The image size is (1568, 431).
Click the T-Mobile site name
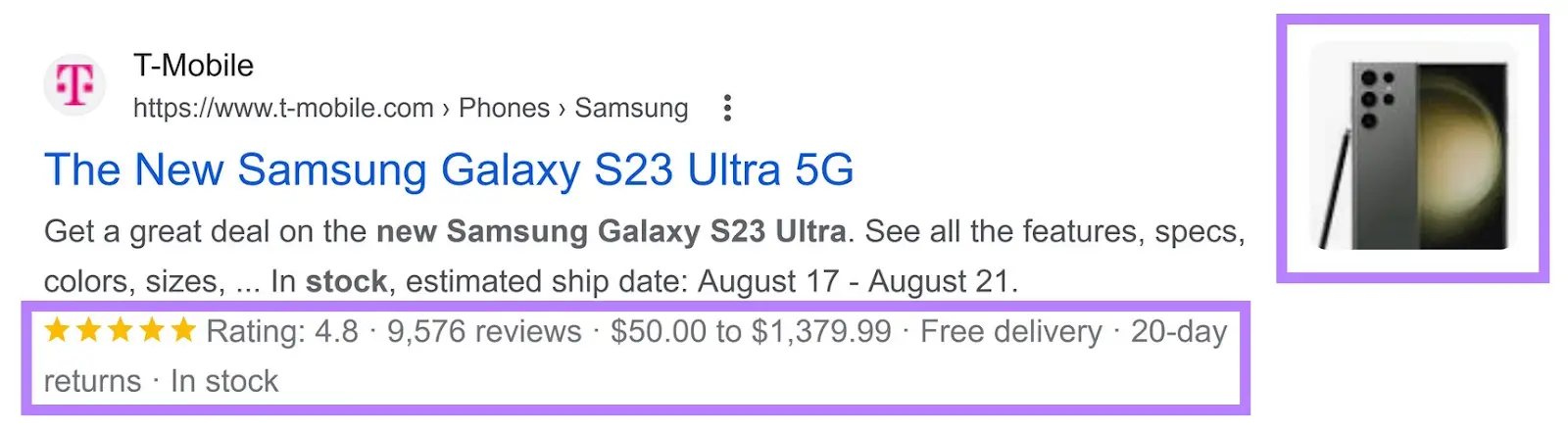click(193, 66)
